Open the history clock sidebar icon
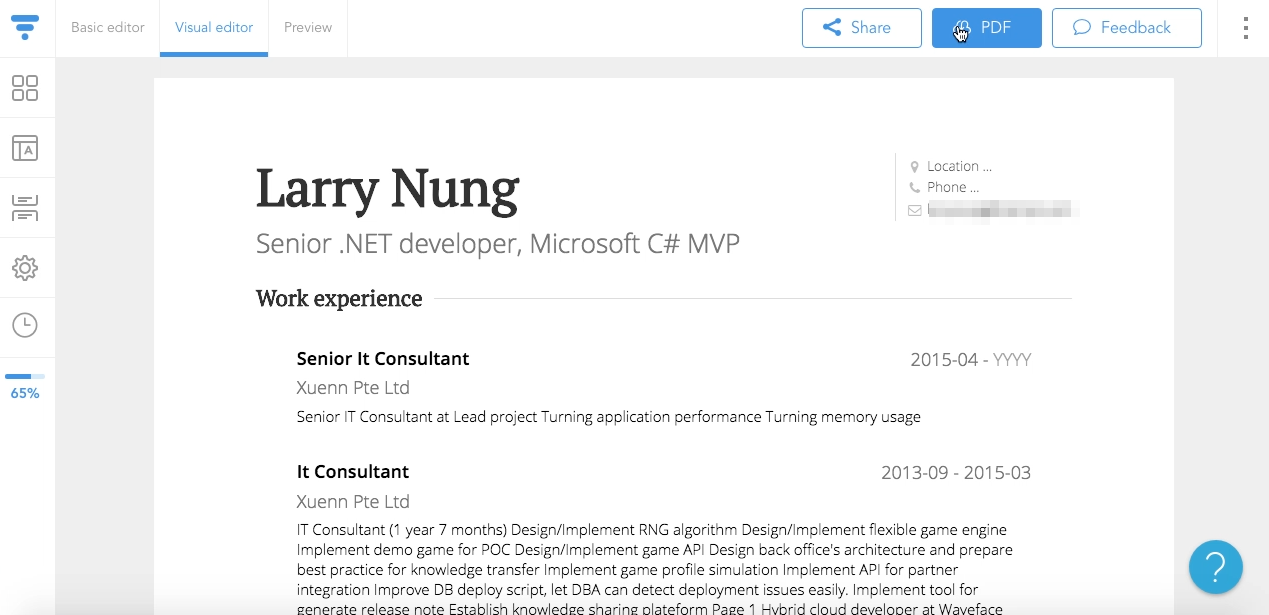Image resolution: width=1269 pixels, height=615 pixels. click(x=25, y=325)
